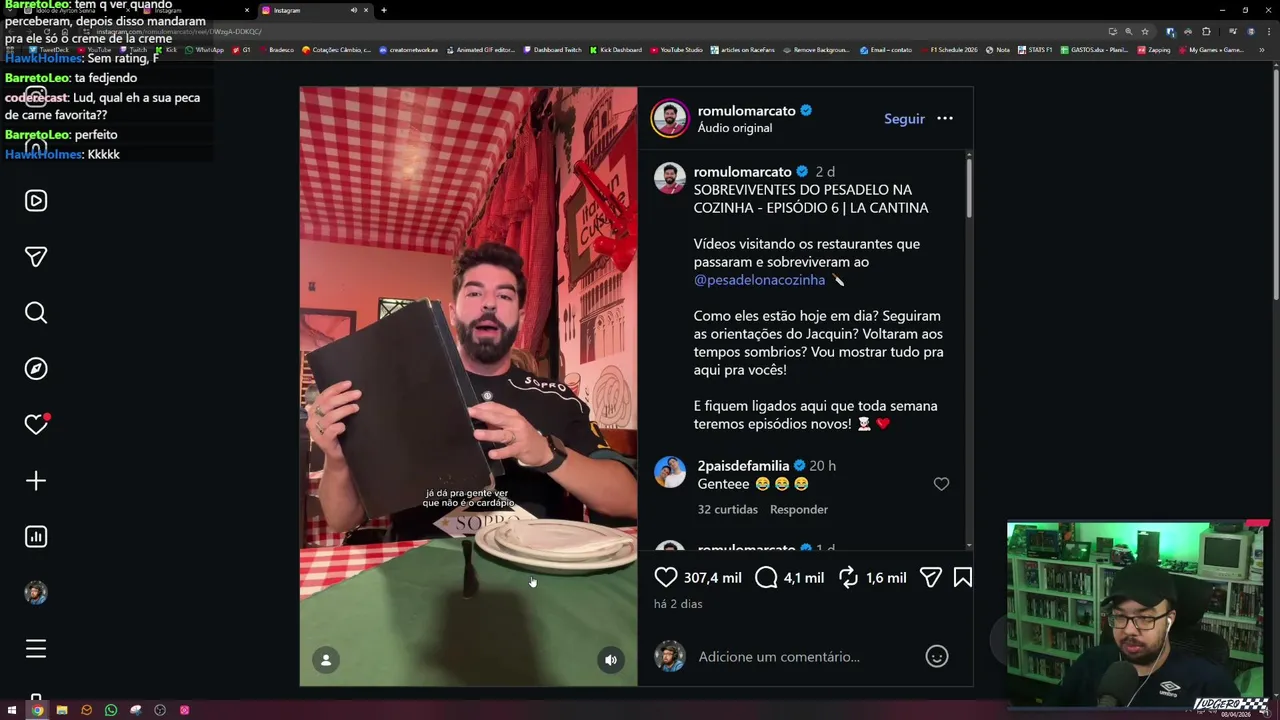Open the pink app on the taskbar
The height and width of the screenshot is (720, 1280).
click(x=185, y=710)
